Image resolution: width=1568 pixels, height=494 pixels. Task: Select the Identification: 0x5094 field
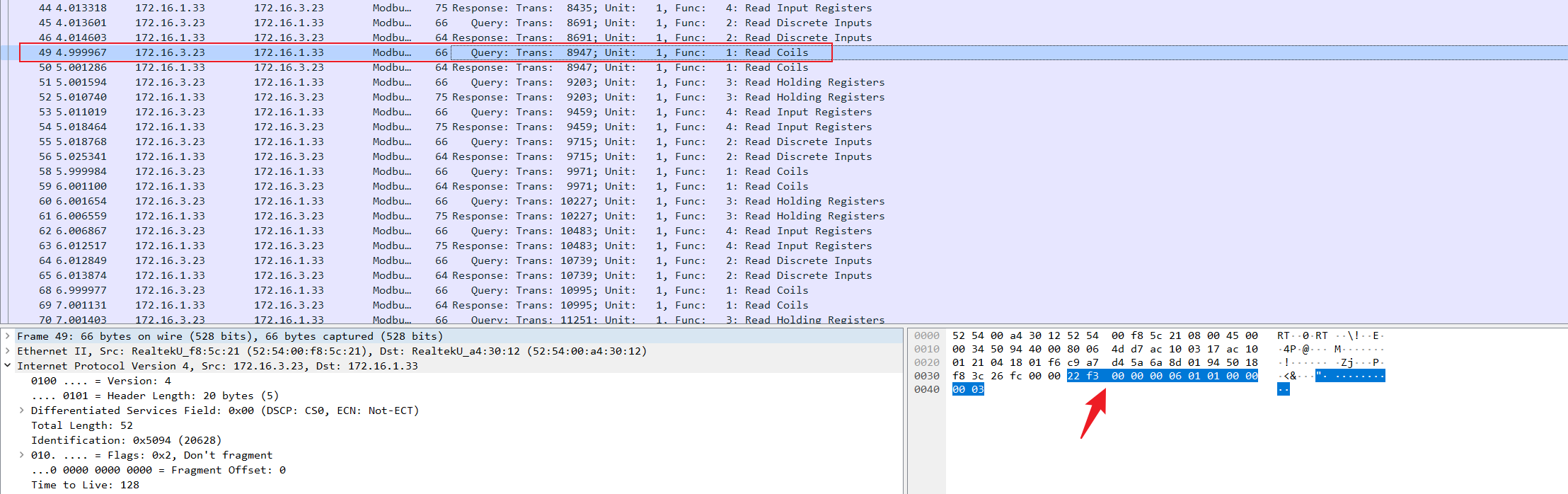pyautogui.click(x=126, y=440)
